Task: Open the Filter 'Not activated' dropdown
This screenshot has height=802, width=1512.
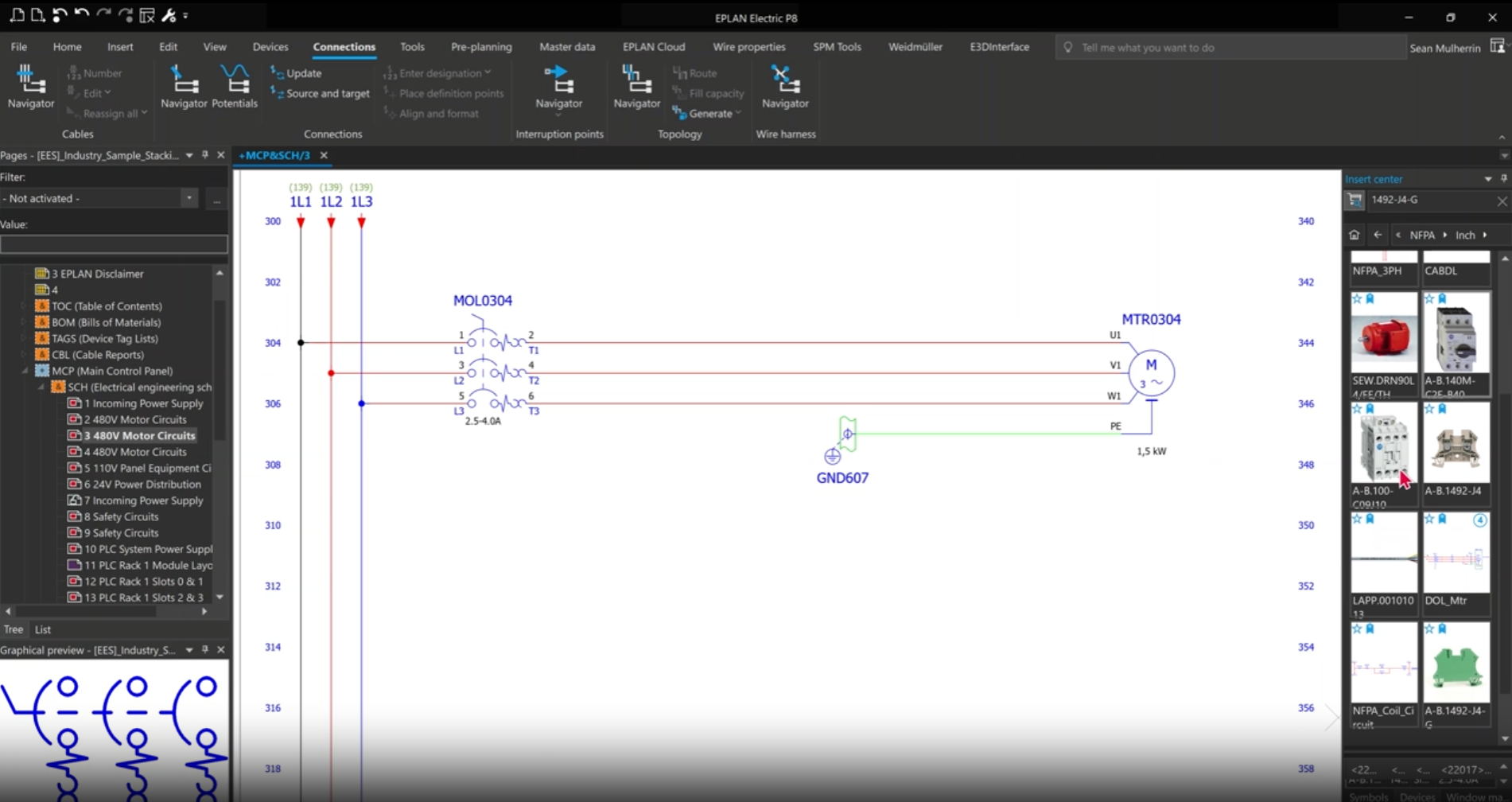Action: pyautogui.click(x=189, y=198)
